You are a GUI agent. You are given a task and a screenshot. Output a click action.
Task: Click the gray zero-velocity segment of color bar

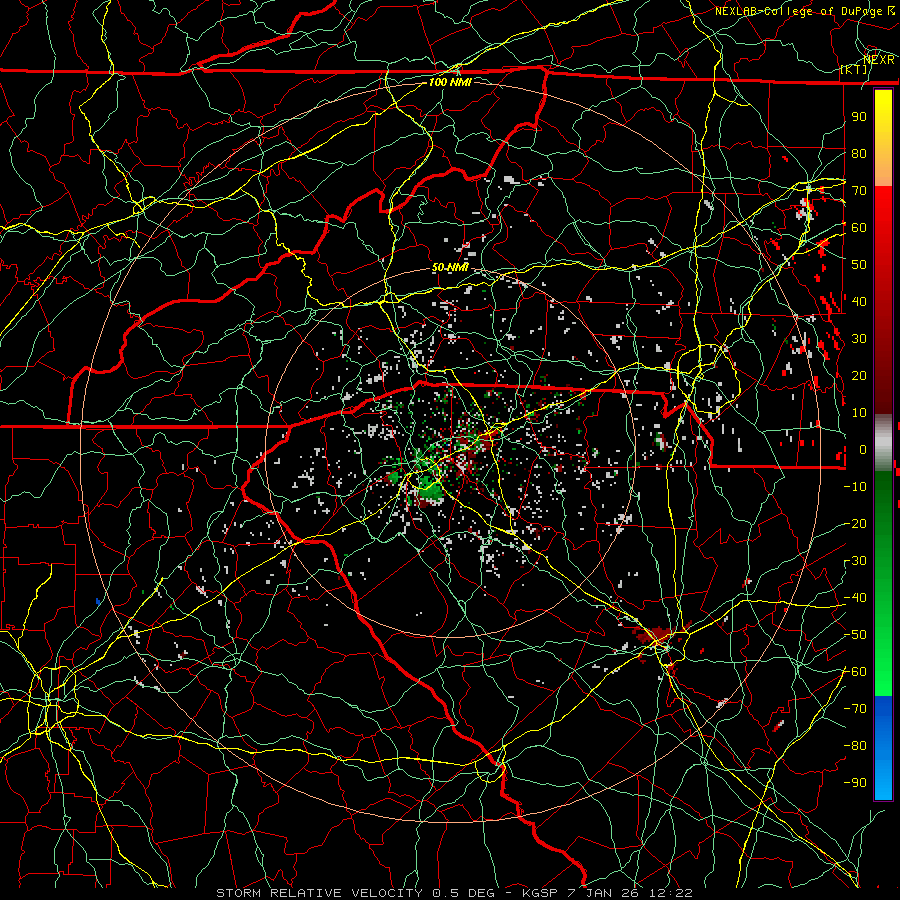[x=883, y=442]
